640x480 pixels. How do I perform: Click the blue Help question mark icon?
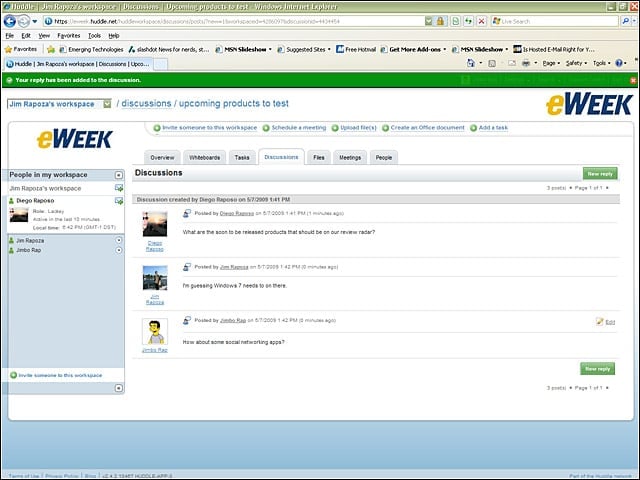pyautogui.click(x=620, y=63)
